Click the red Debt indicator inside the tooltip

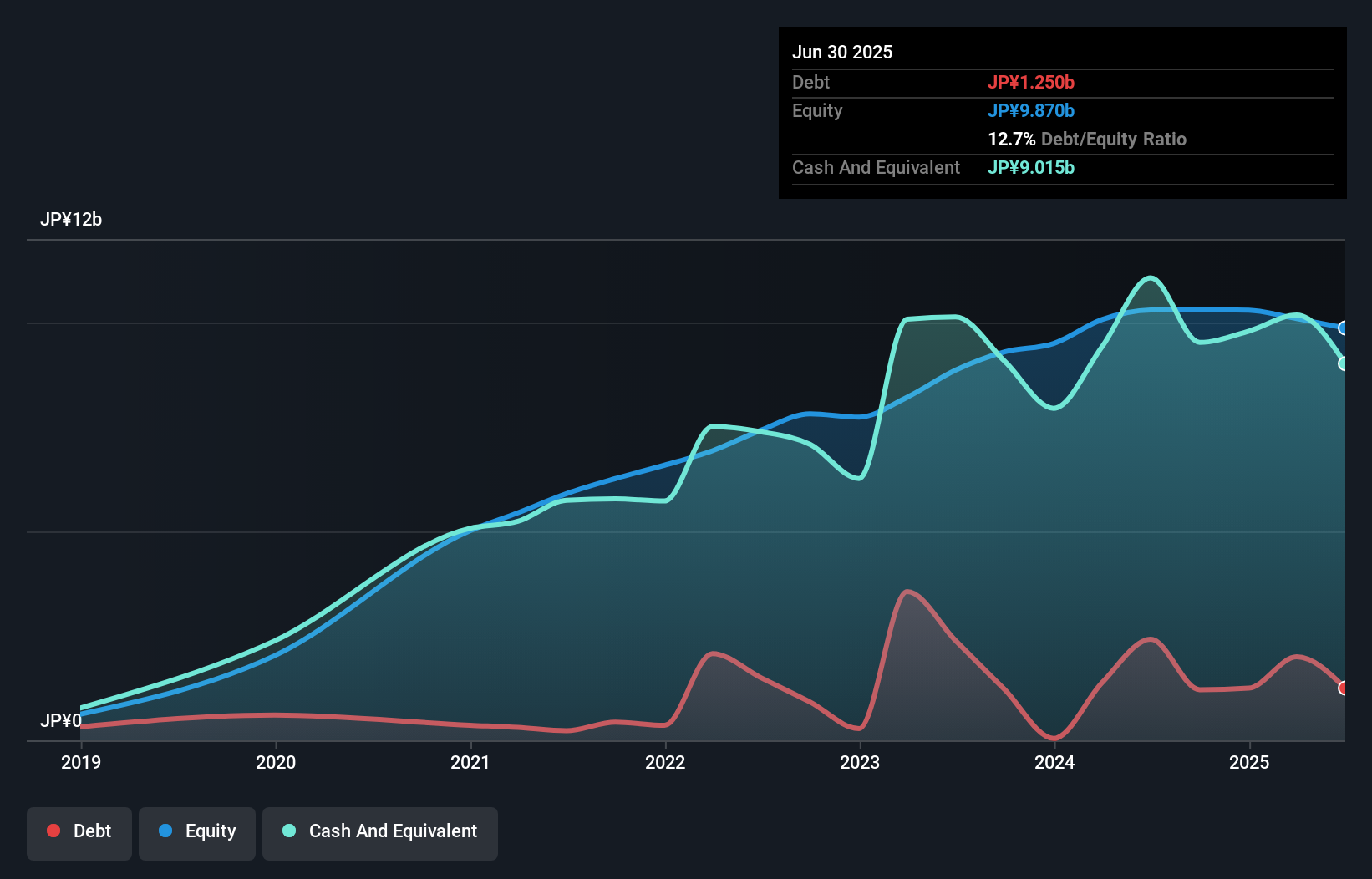(x=1032, y=82)
